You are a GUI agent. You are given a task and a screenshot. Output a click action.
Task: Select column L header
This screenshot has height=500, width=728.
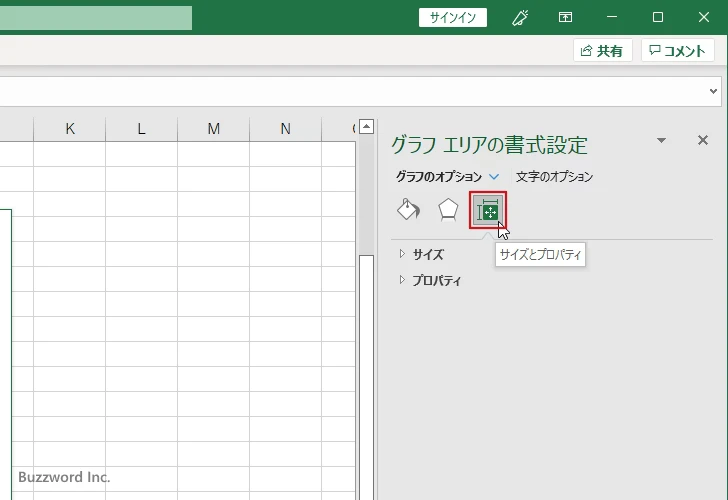tap(142, 129)
